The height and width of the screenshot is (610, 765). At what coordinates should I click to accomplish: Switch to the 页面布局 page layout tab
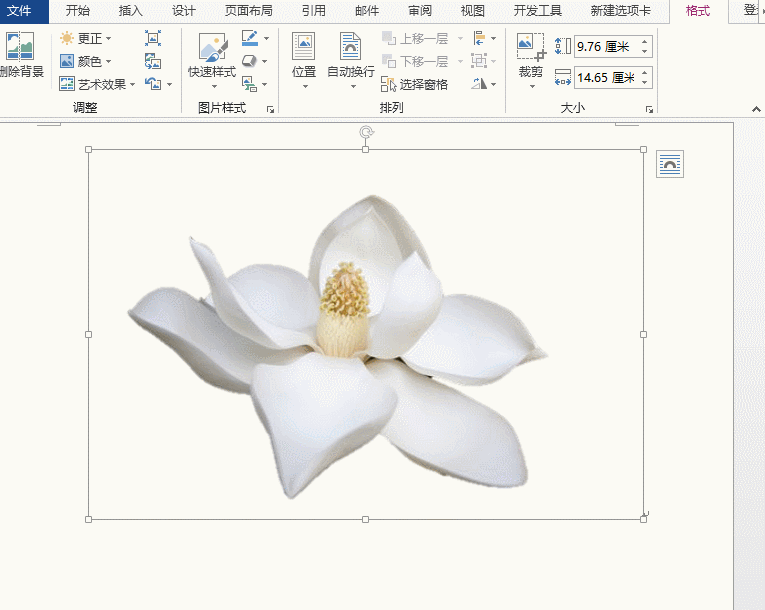pyautogui.click(x=249, y=11)
